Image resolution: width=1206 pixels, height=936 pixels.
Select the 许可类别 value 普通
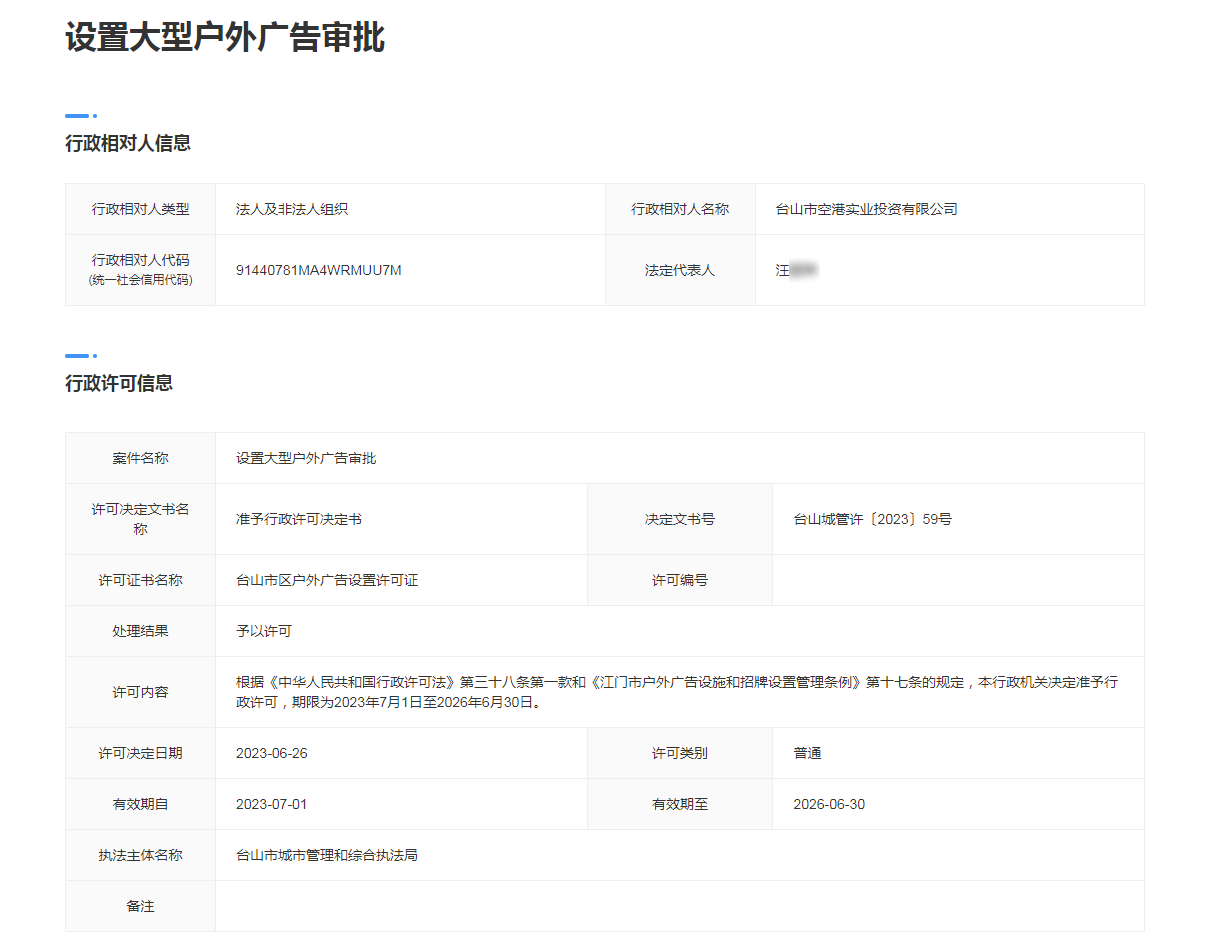[x=803, y=753]
